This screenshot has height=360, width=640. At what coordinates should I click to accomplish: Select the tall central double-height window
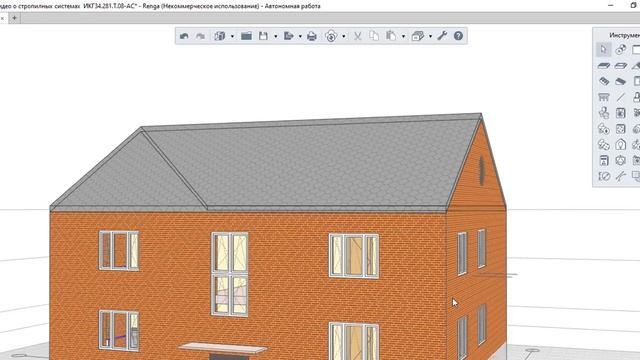pyautogui.click(x=230, y=274)
